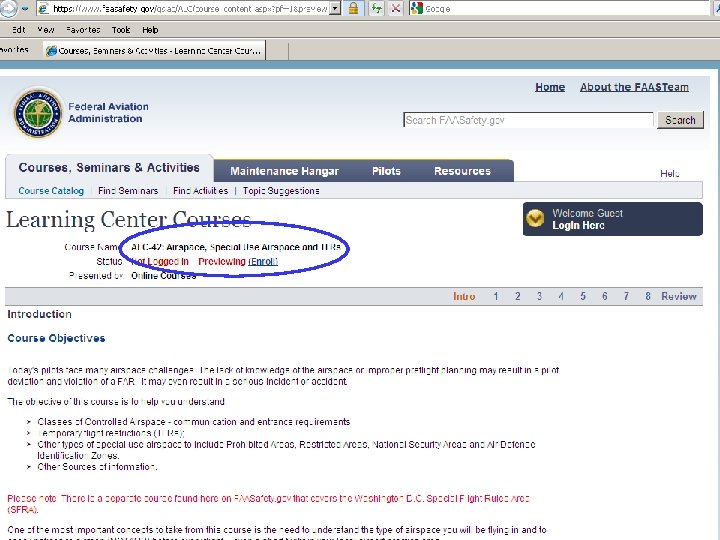Open the Resources tab

462,171
